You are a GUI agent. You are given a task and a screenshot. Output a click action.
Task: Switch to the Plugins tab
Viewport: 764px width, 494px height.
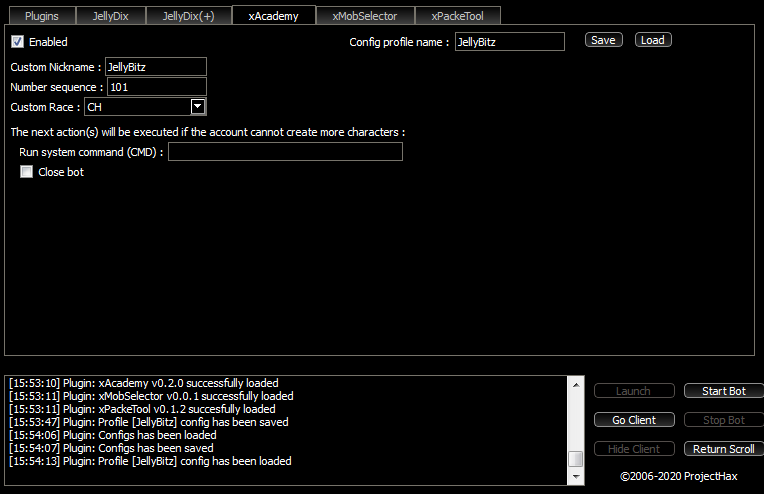(x=41, y=16)
